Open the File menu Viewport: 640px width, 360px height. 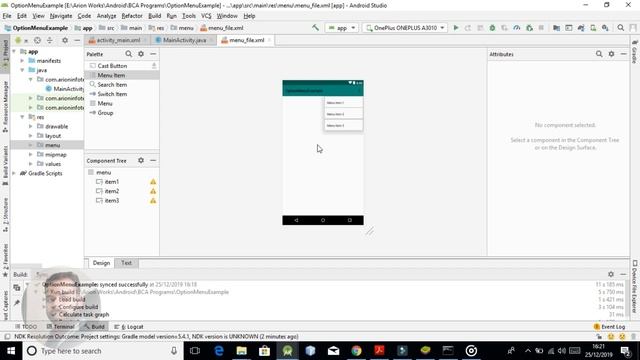click(7, 16)
